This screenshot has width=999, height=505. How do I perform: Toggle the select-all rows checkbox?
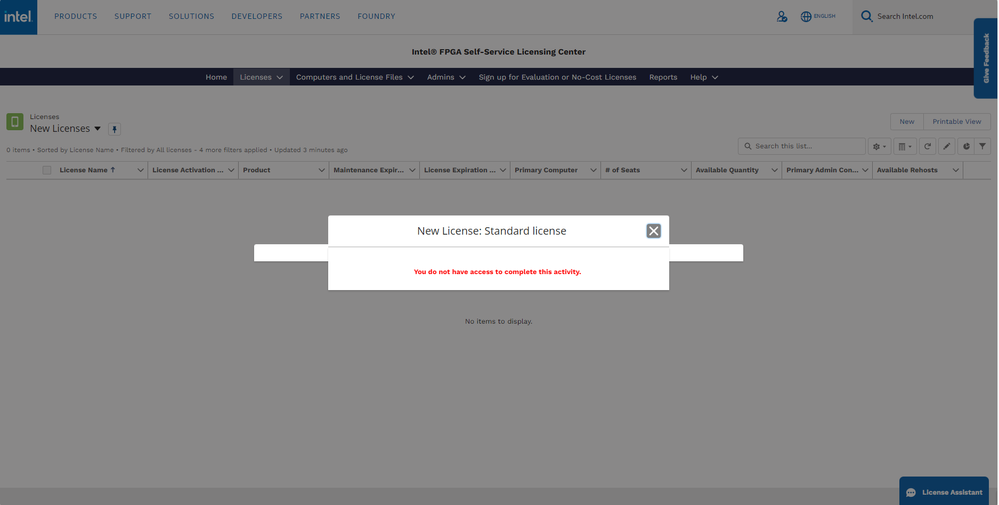pyautogui.click(x=47, y=170)
